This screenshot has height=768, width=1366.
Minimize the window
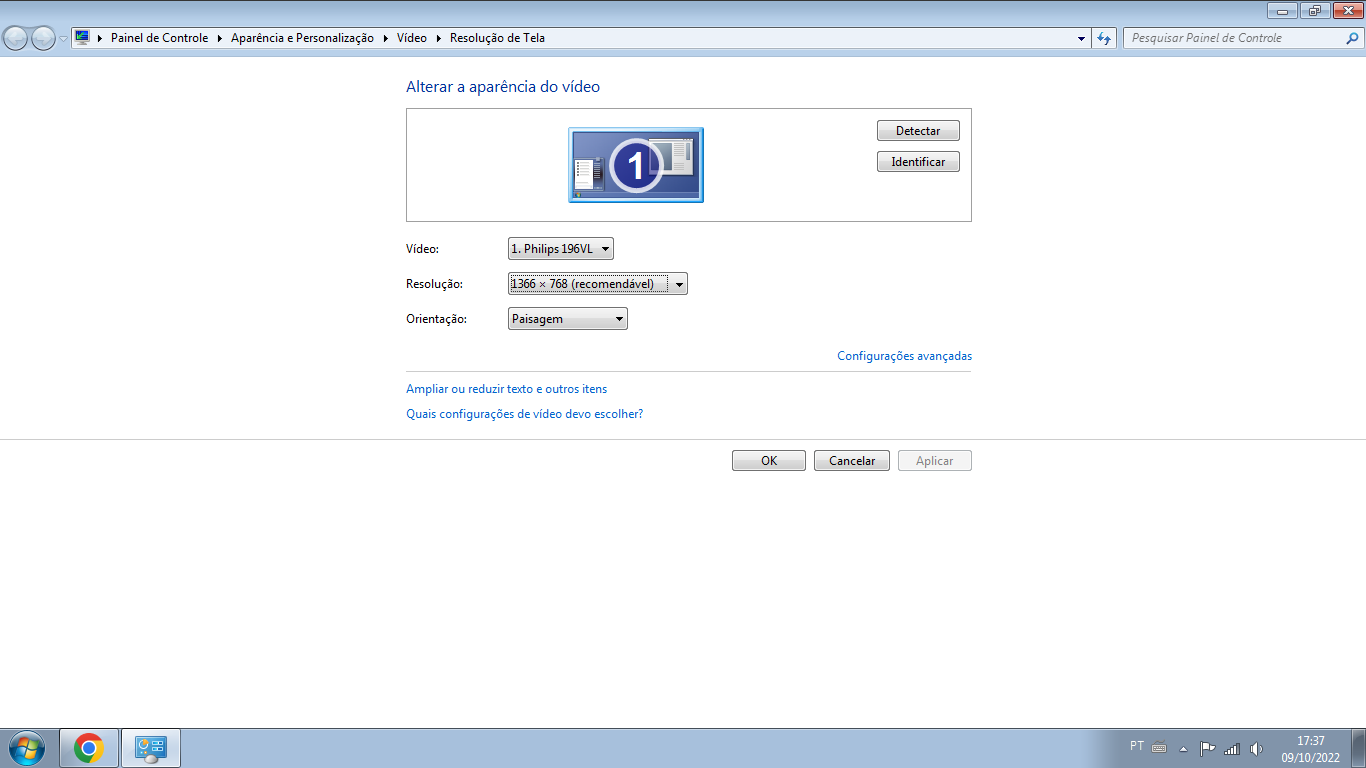click(x=1283, y=10)
